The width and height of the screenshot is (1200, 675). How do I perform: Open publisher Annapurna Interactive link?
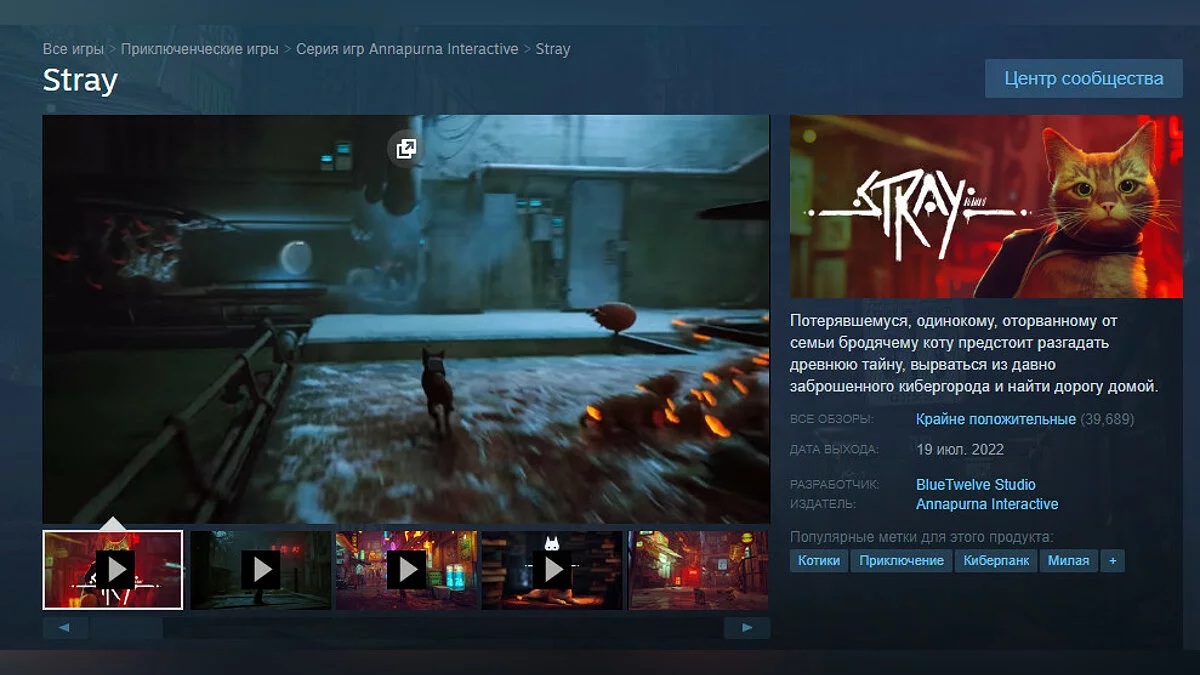(987, 504)
